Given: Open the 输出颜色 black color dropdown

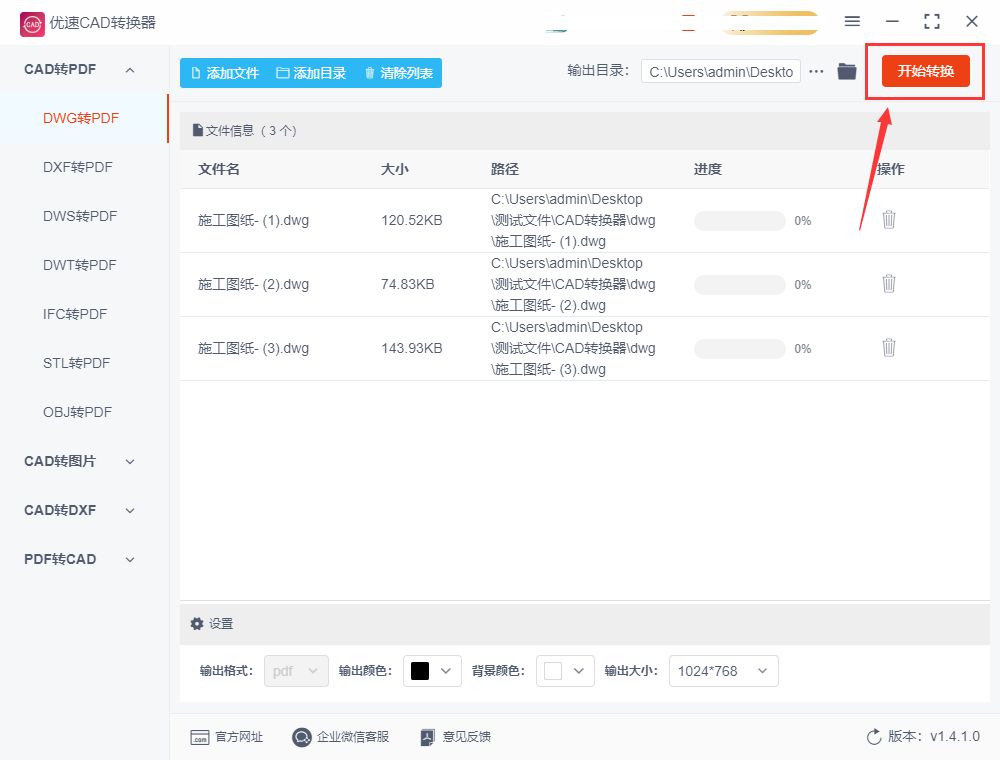Looking at the screenshot, I should (x=432, y=671).
